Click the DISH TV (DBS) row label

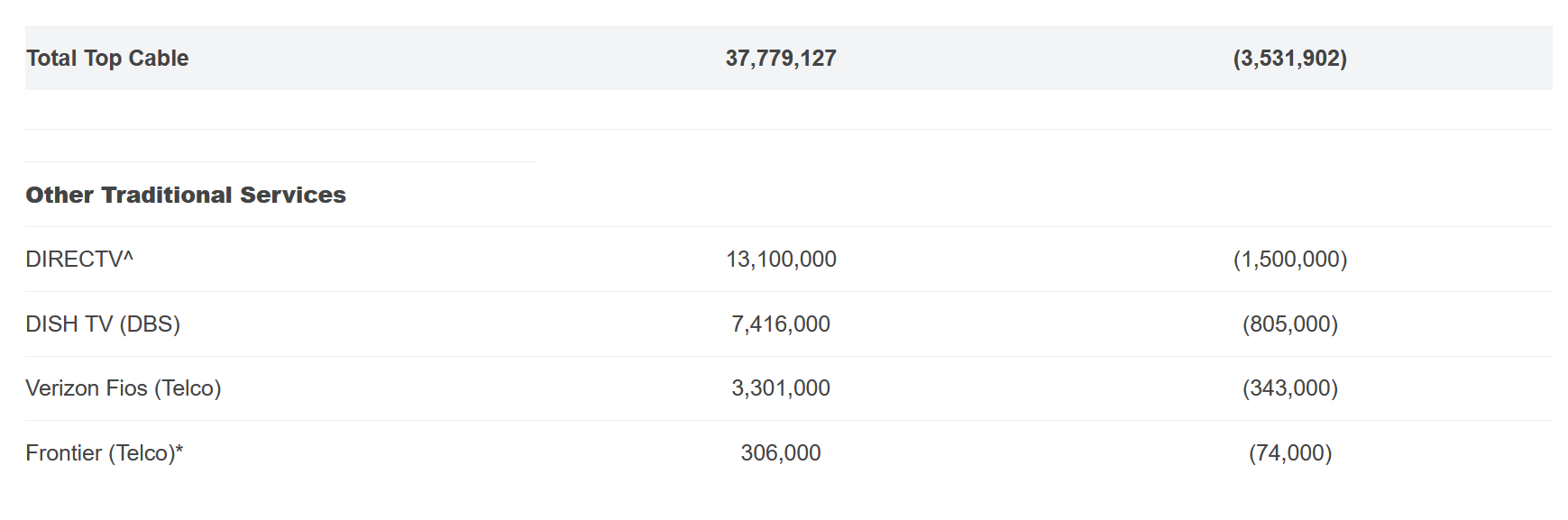103,324
